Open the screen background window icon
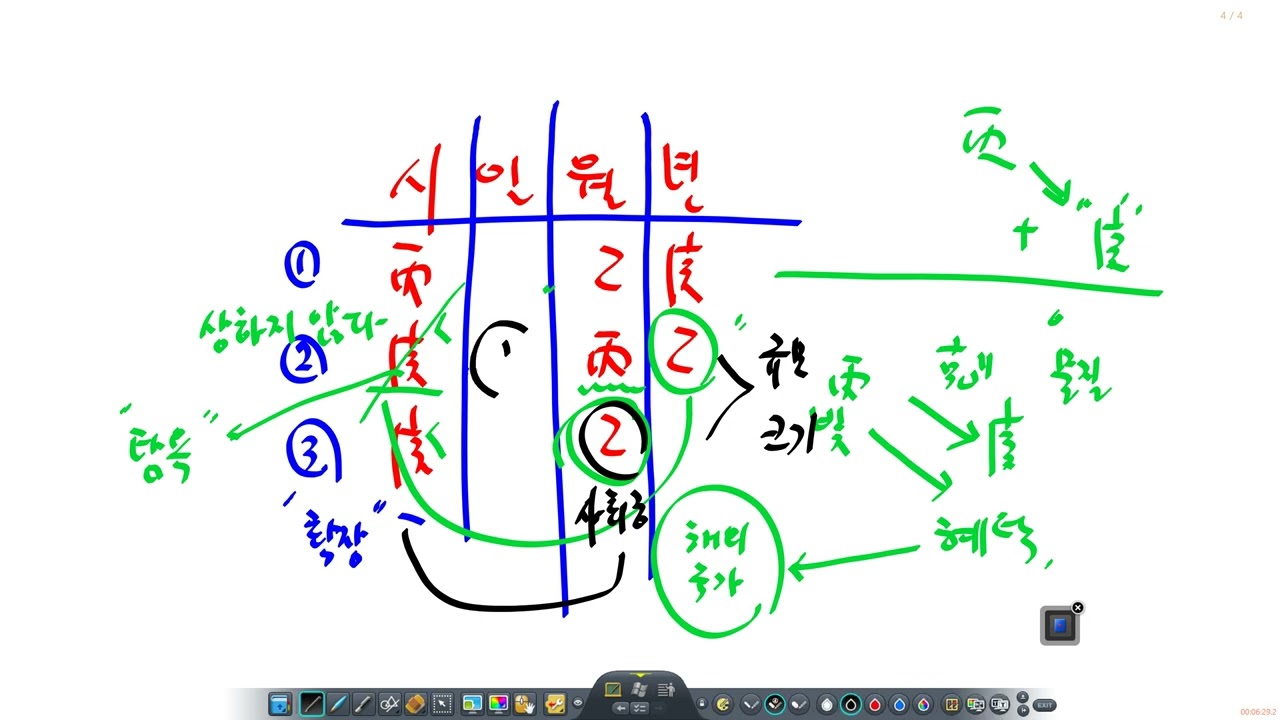The width and height of the screenshot is (1280, 720). coord(472,704)
